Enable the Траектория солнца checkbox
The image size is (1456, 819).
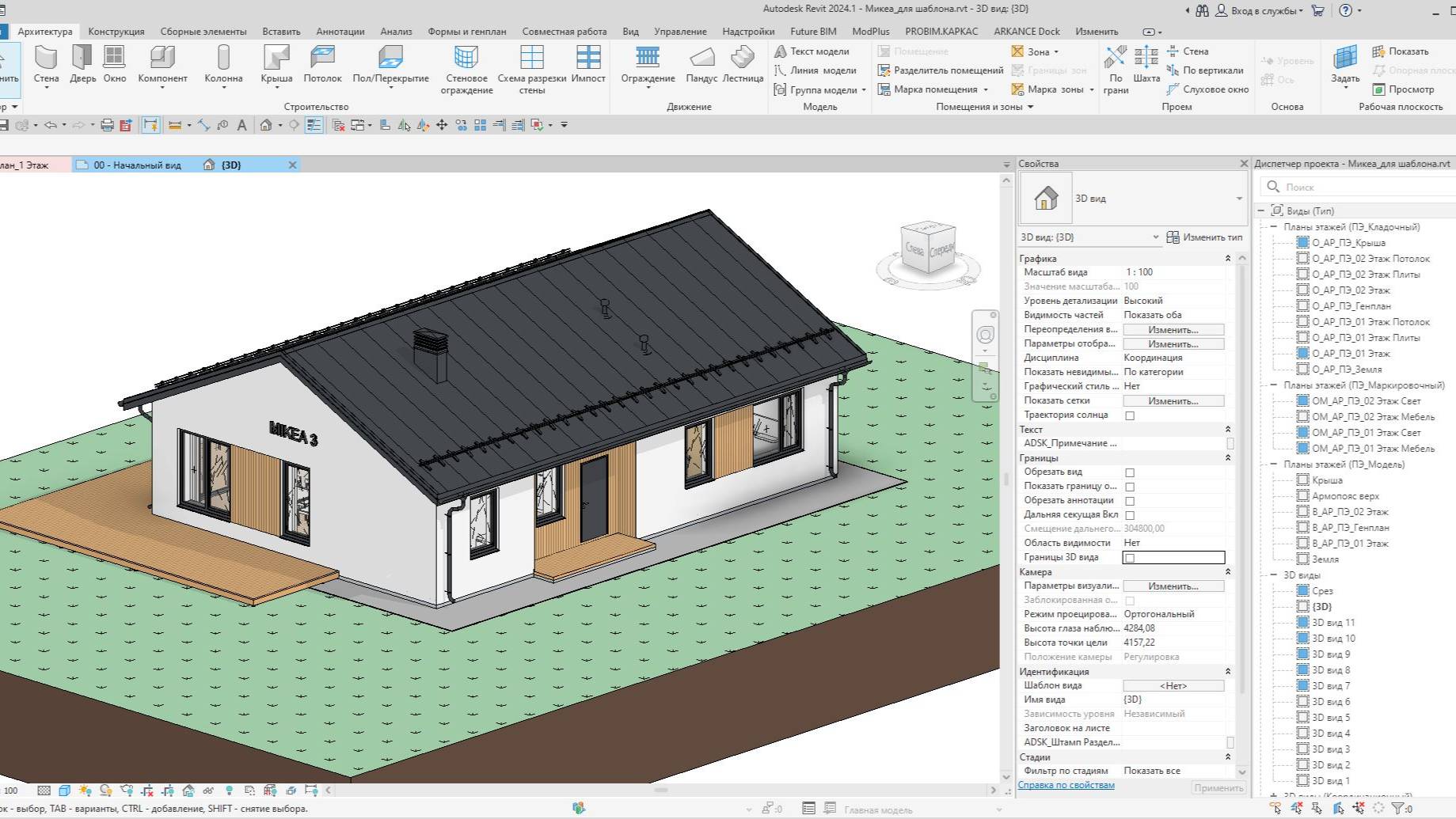(x=1130, y=415)
